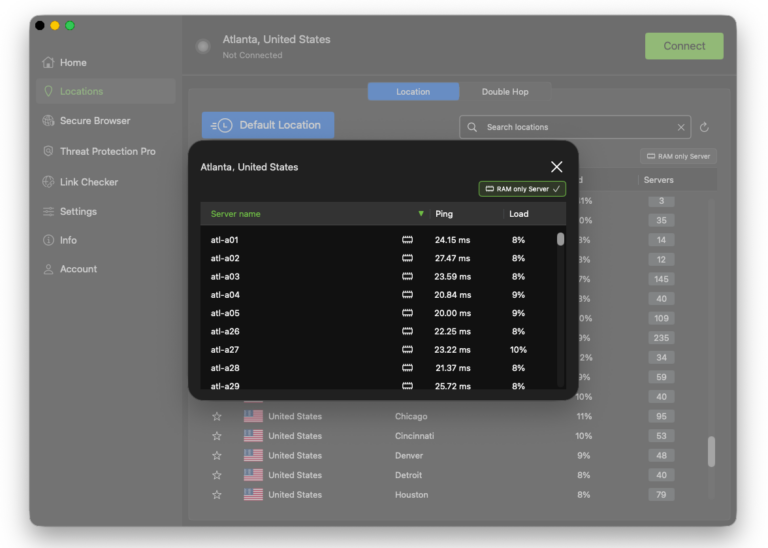The image size is (768, 548).
Task: Click RAM-only icon for atl-a02
Action: (x=408, y=258)
